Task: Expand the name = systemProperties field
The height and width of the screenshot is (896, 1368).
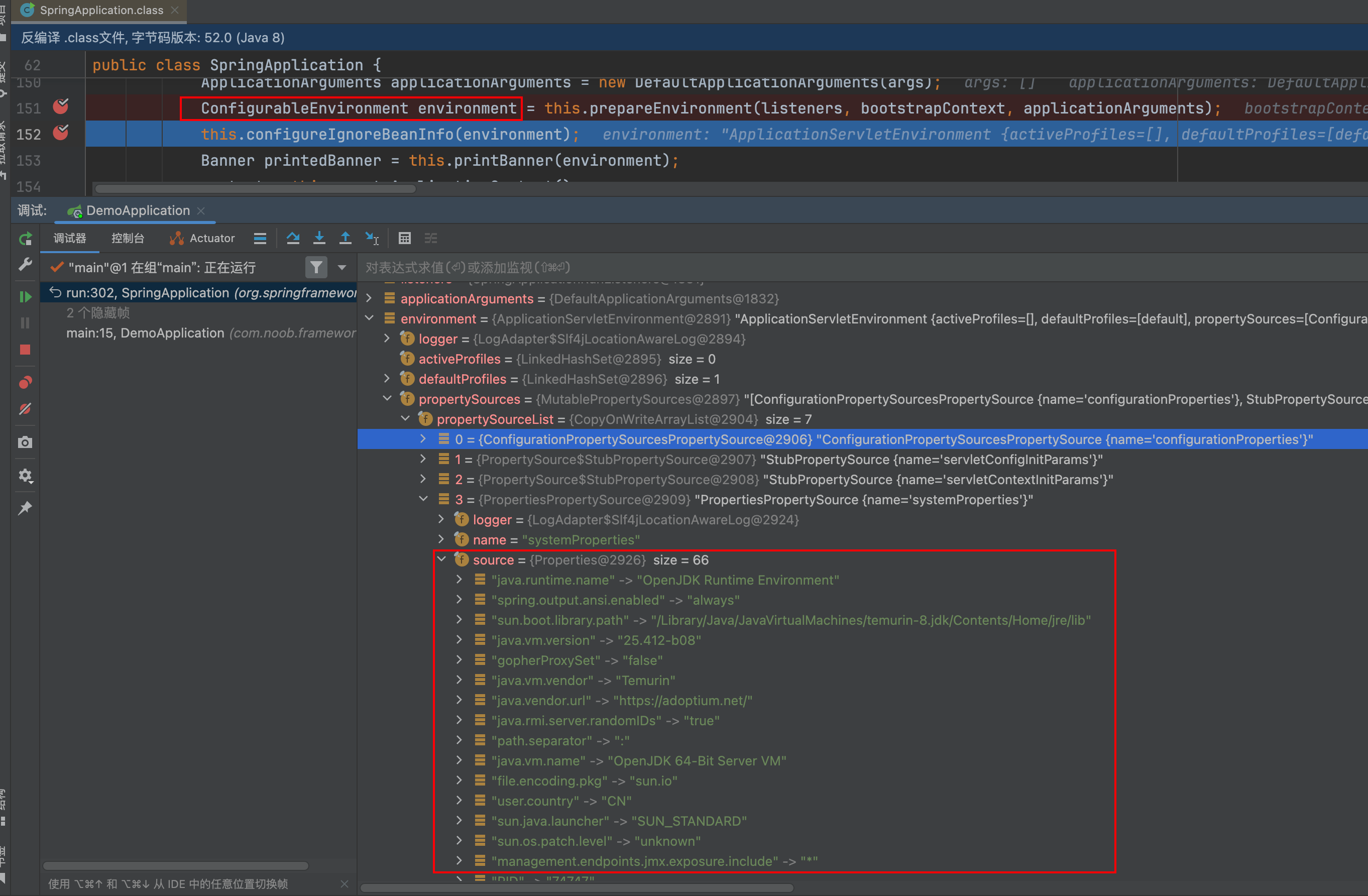Action: coord(442,540)
